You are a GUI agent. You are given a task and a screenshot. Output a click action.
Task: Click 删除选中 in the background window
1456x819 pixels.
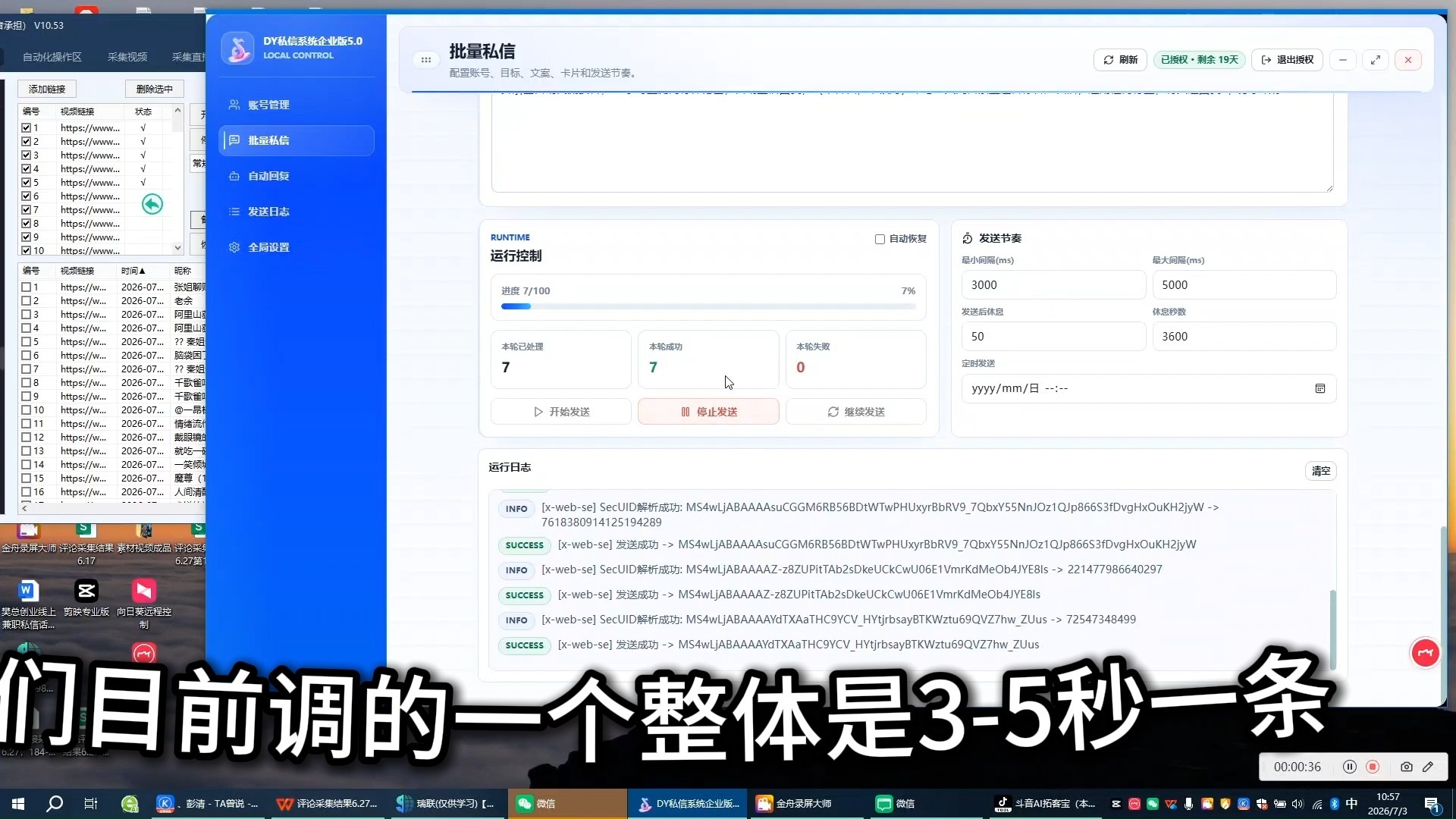155,89
